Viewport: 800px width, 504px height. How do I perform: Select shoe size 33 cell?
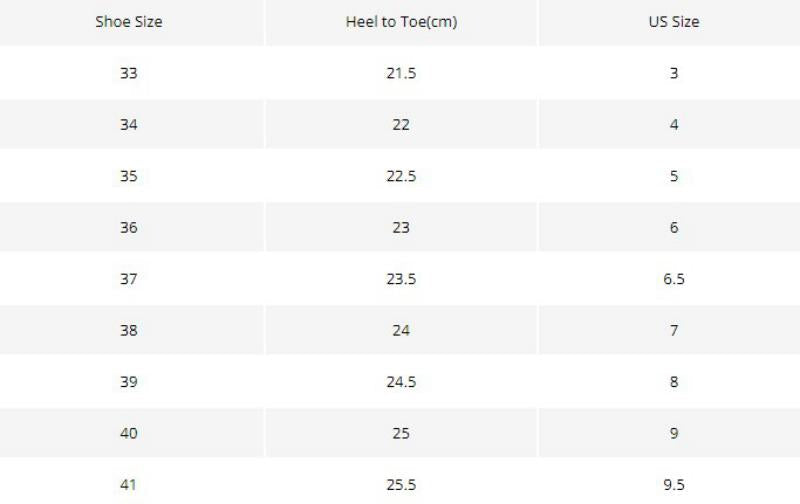129,73
